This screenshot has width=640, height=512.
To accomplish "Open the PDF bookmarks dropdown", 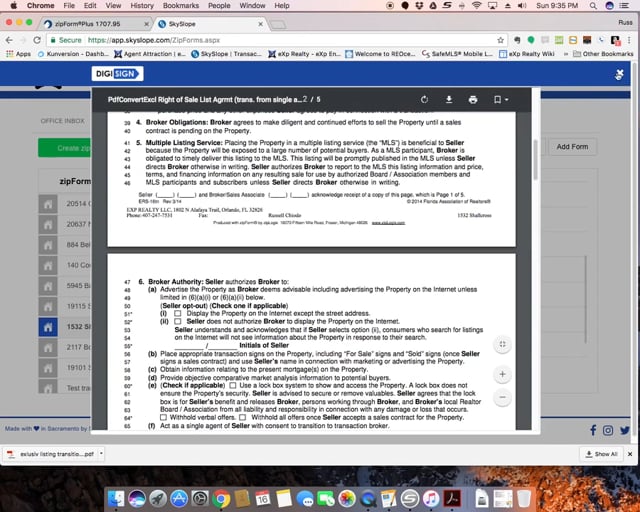I will click(500, 100).
